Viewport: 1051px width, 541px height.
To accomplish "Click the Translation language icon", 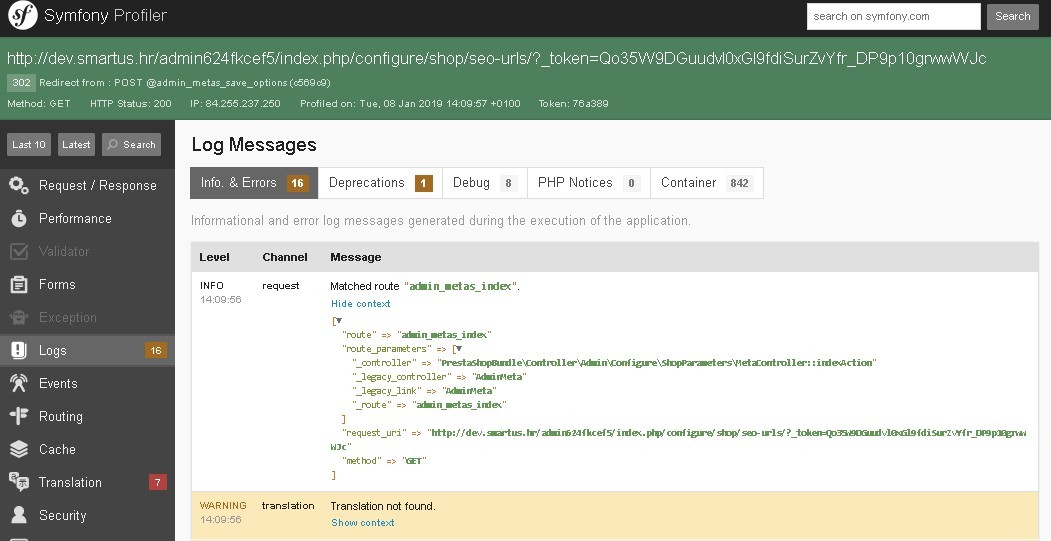I will [19, 481].
